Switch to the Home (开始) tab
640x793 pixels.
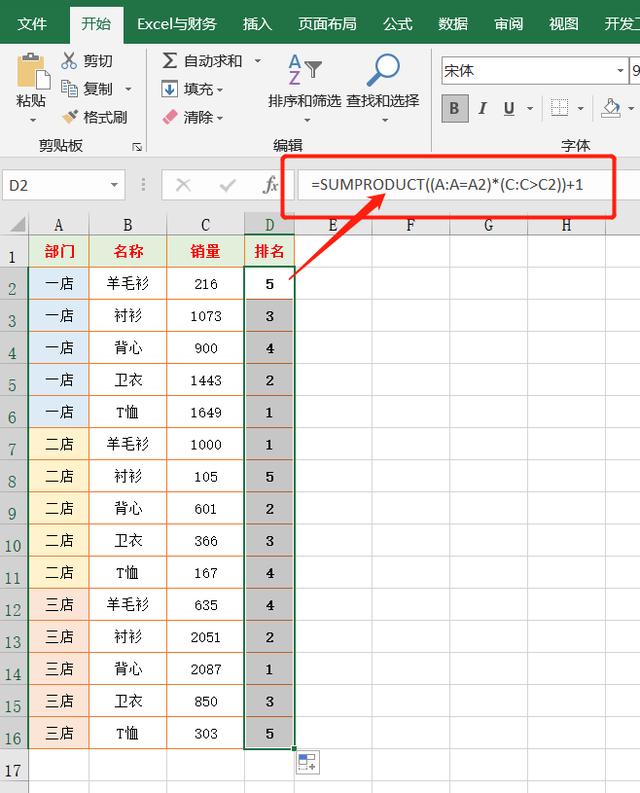pos(96,24)
